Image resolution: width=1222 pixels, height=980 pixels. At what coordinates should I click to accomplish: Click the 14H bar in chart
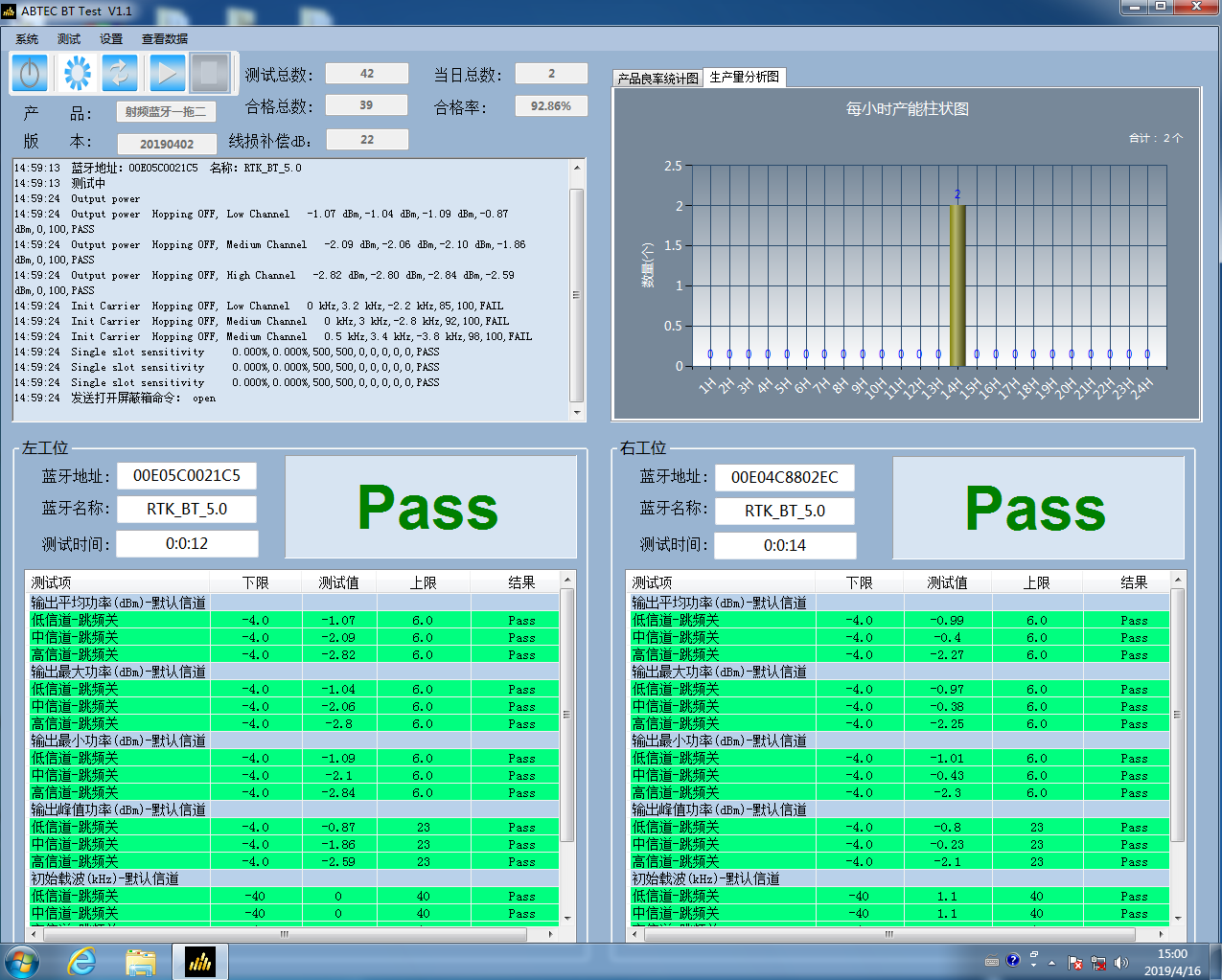pos(957,285)
